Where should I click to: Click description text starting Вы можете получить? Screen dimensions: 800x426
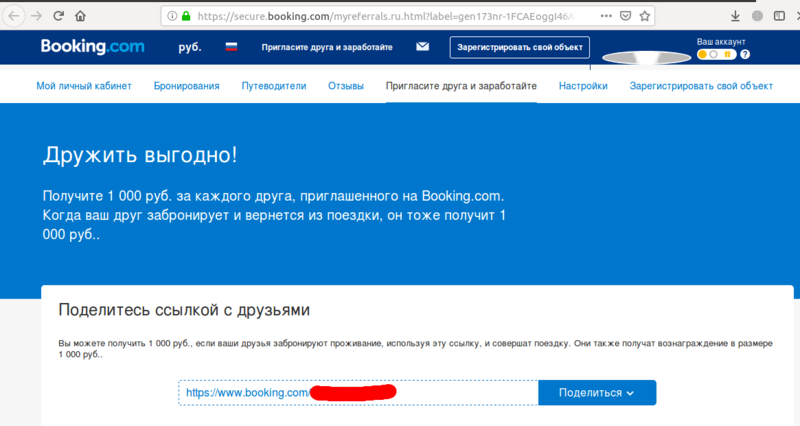415,348
